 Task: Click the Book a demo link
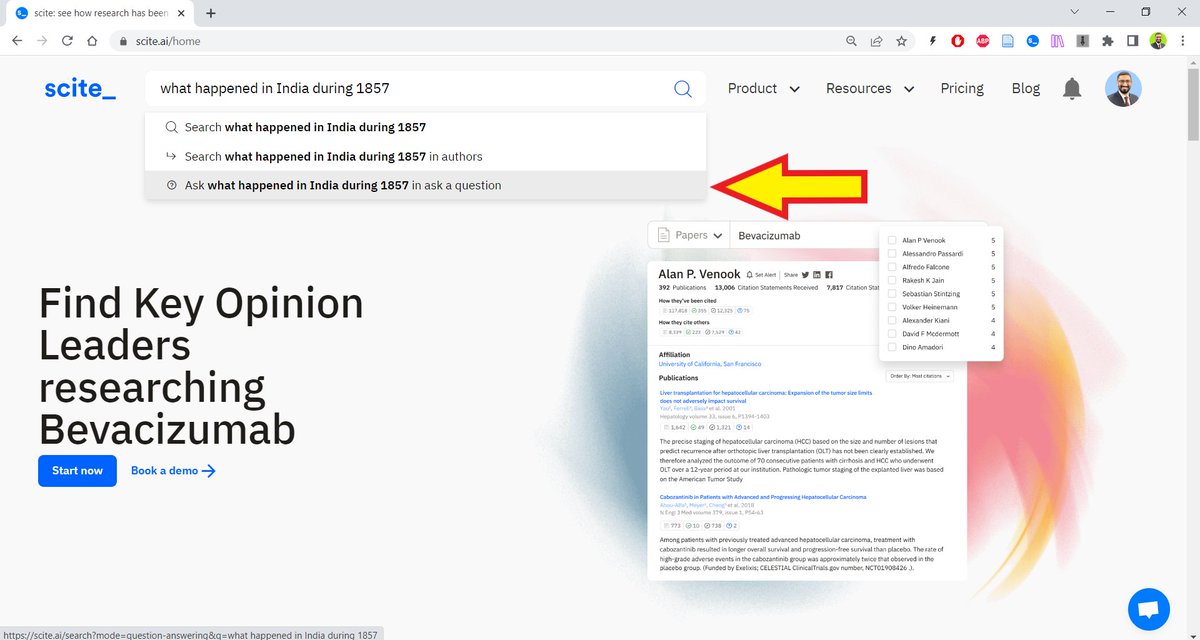click(x=173, y=471)
